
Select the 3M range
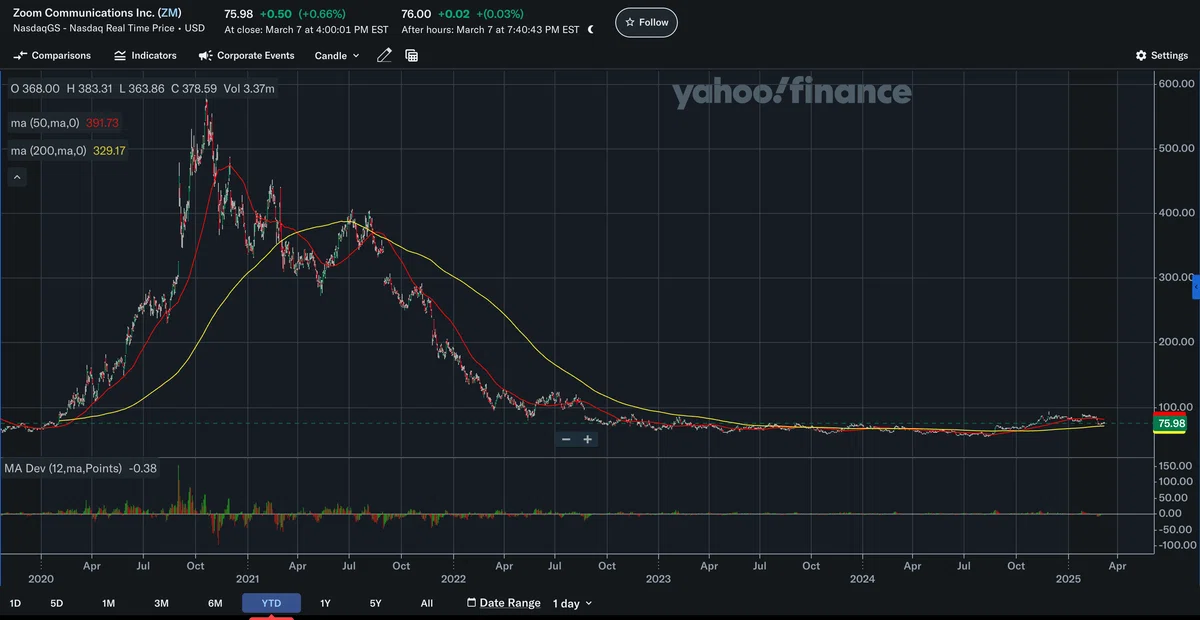pos(161,603)
